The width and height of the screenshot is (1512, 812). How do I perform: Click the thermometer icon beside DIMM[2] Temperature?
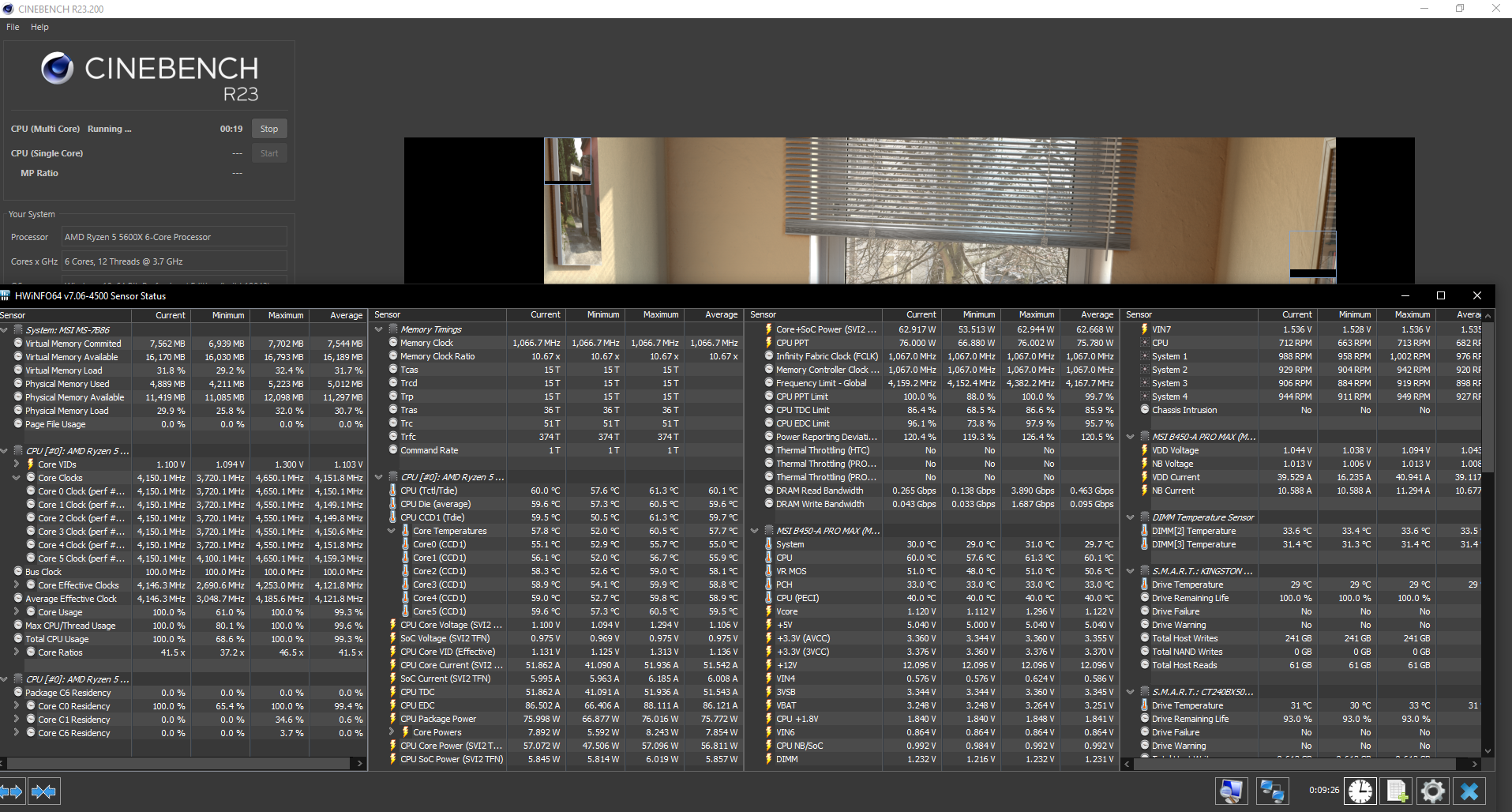tap(1145, 531)
